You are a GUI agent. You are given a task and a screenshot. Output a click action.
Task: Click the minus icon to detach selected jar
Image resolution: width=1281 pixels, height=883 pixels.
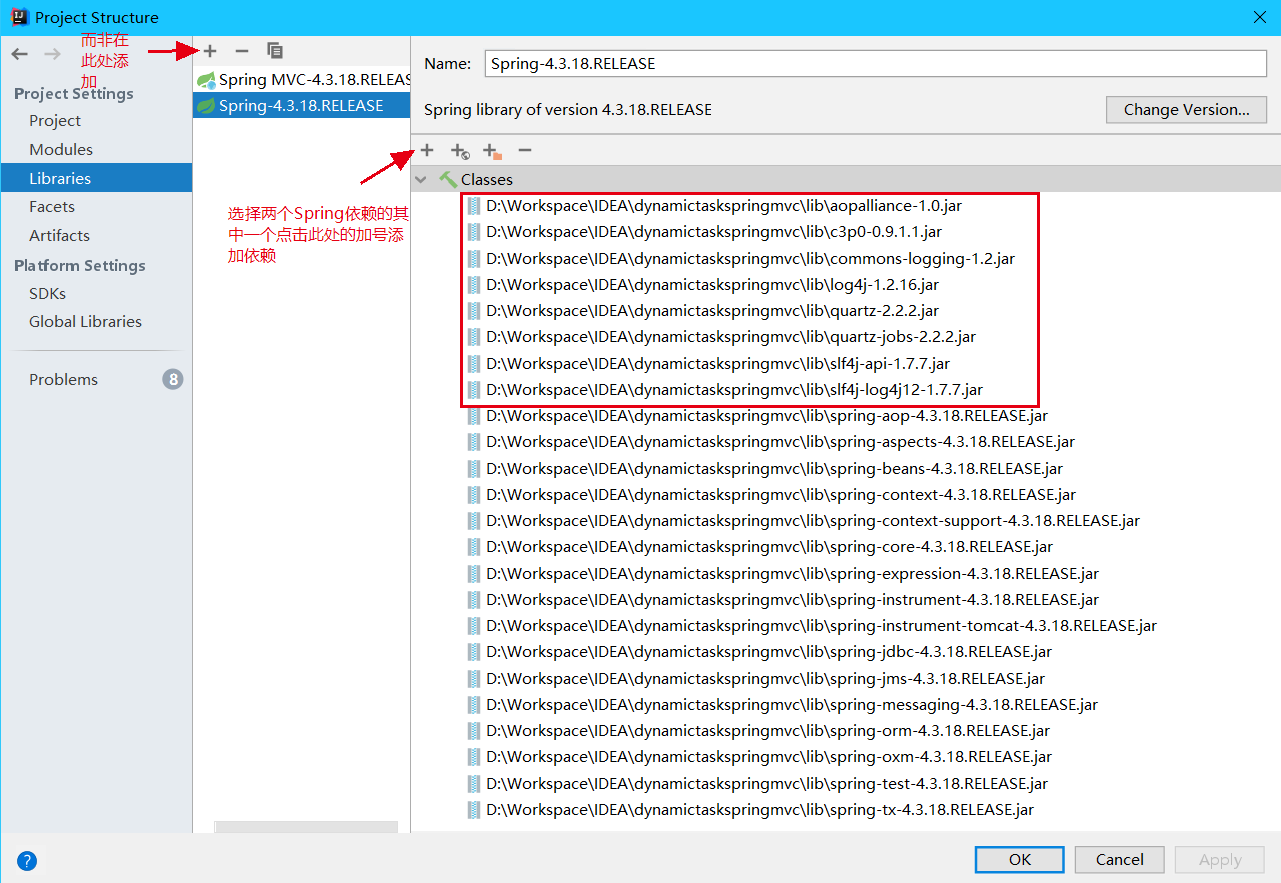coord(524,150)
